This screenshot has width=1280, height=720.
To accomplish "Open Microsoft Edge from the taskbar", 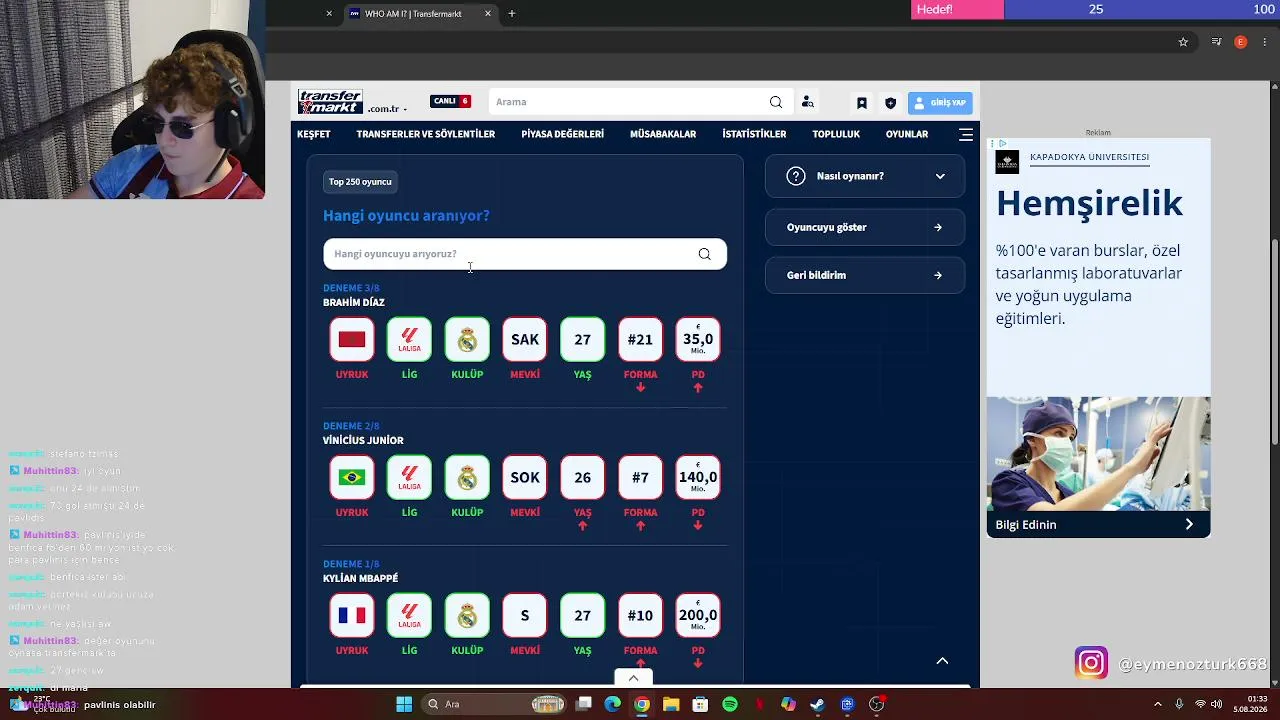I will pos(613,704).
